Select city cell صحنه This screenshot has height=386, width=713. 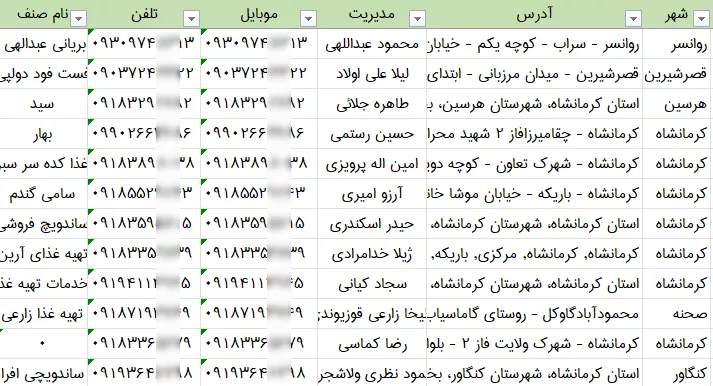(x=678, y=314)
